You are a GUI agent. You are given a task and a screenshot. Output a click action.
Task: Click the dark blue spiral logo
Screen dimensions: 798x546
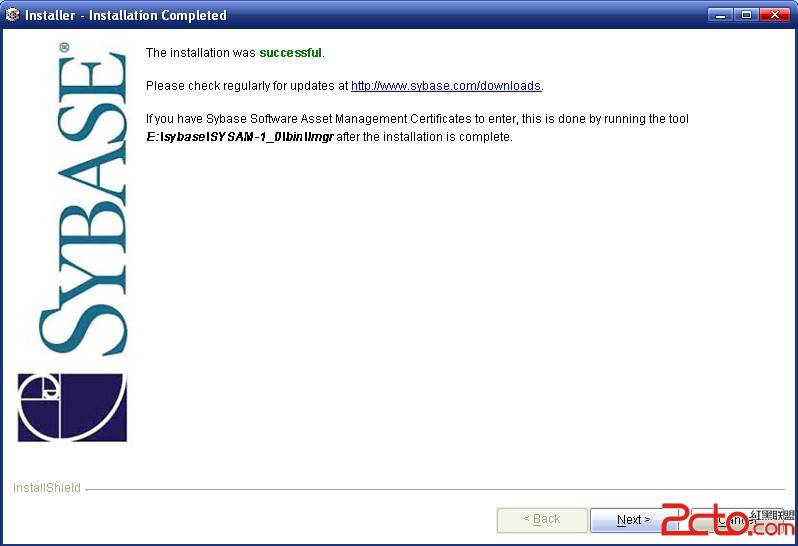[72, 408]
